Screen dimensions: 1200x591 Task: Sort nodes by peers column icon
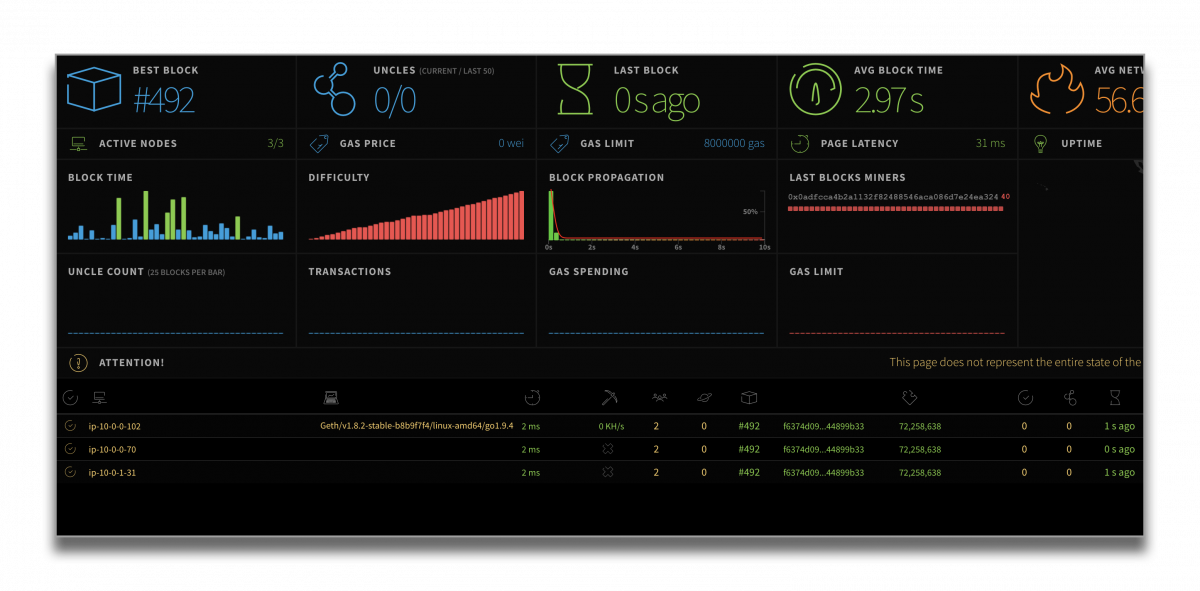tap(659, 398)
